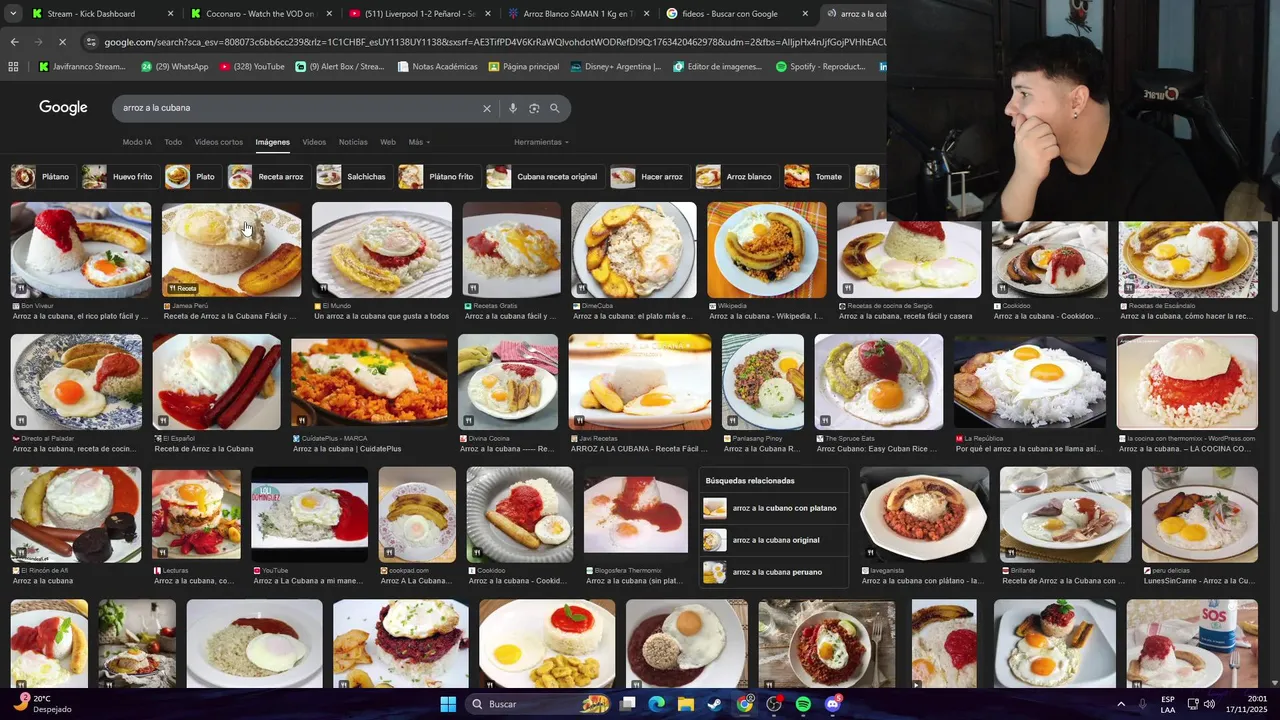Select the Todo results tab

173,142
